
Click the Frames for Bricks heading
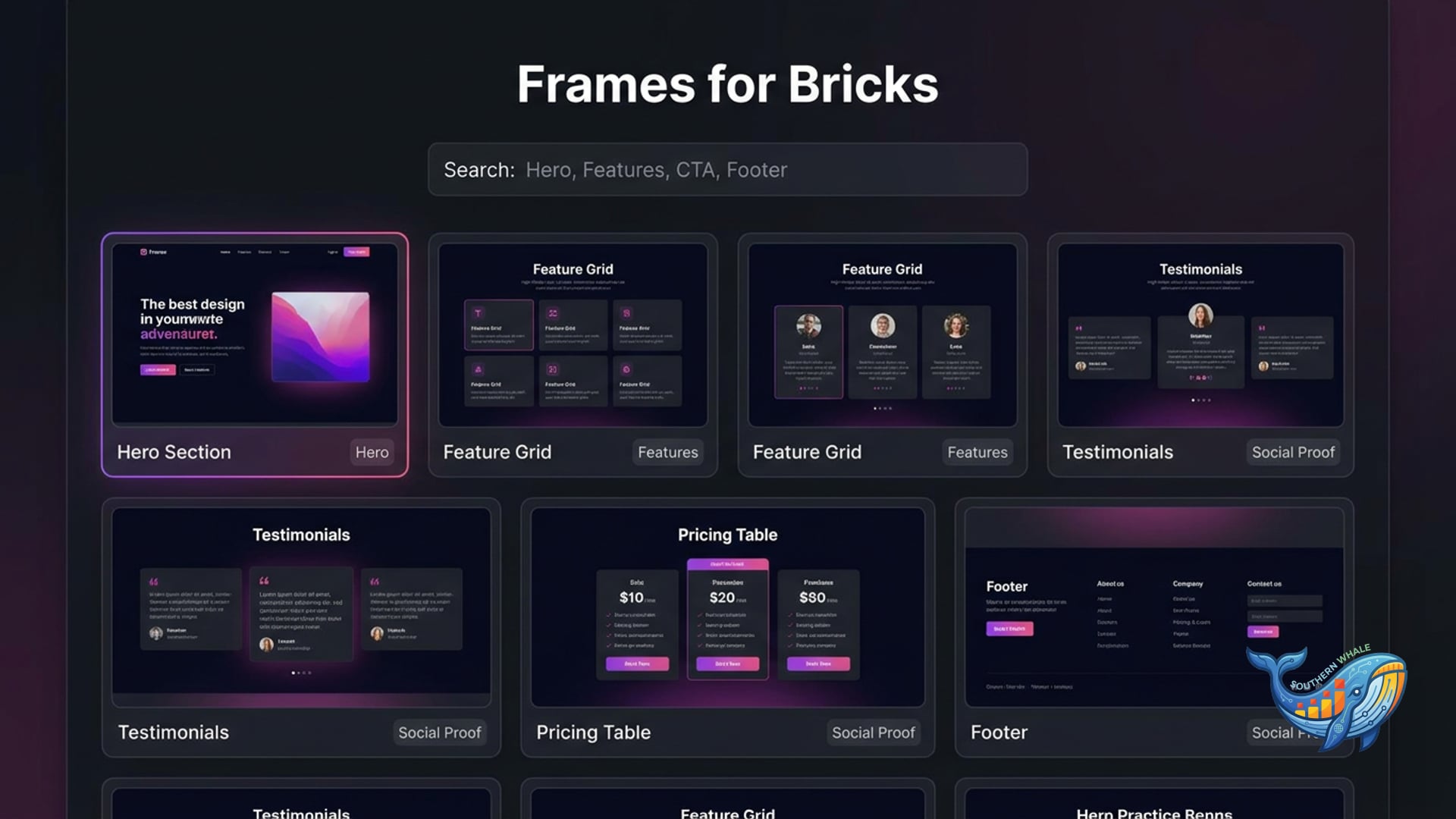pos(727,83)
